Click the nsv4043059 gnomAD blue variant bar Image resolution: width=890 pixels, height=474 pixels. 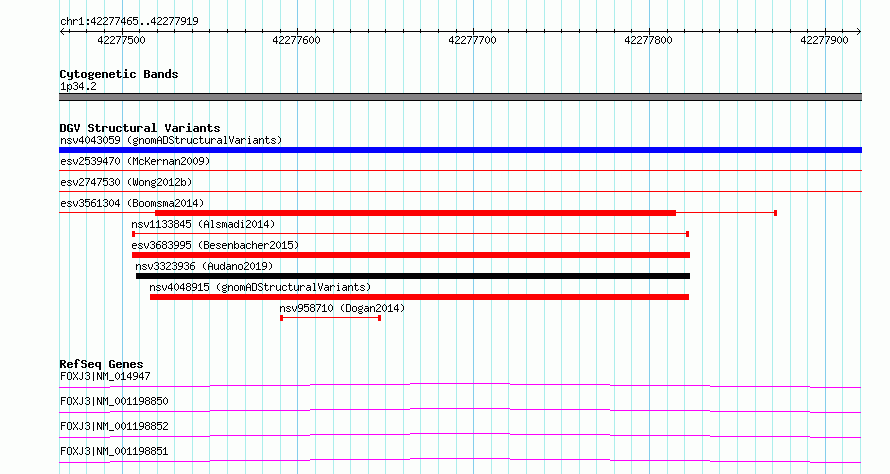tap(460, 150)
